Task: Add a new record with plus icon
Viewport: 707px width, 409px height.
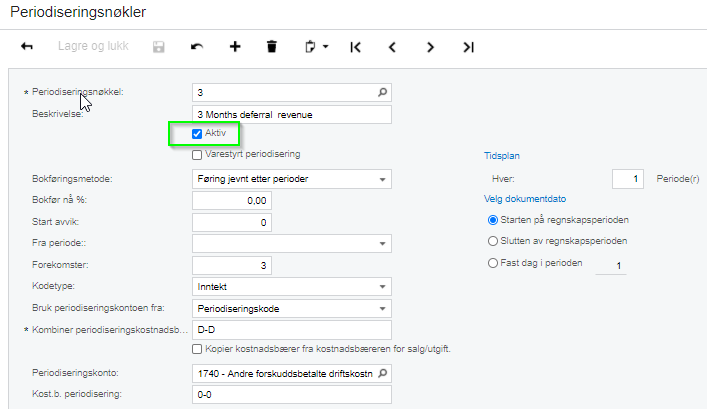Action: point(235,46)
